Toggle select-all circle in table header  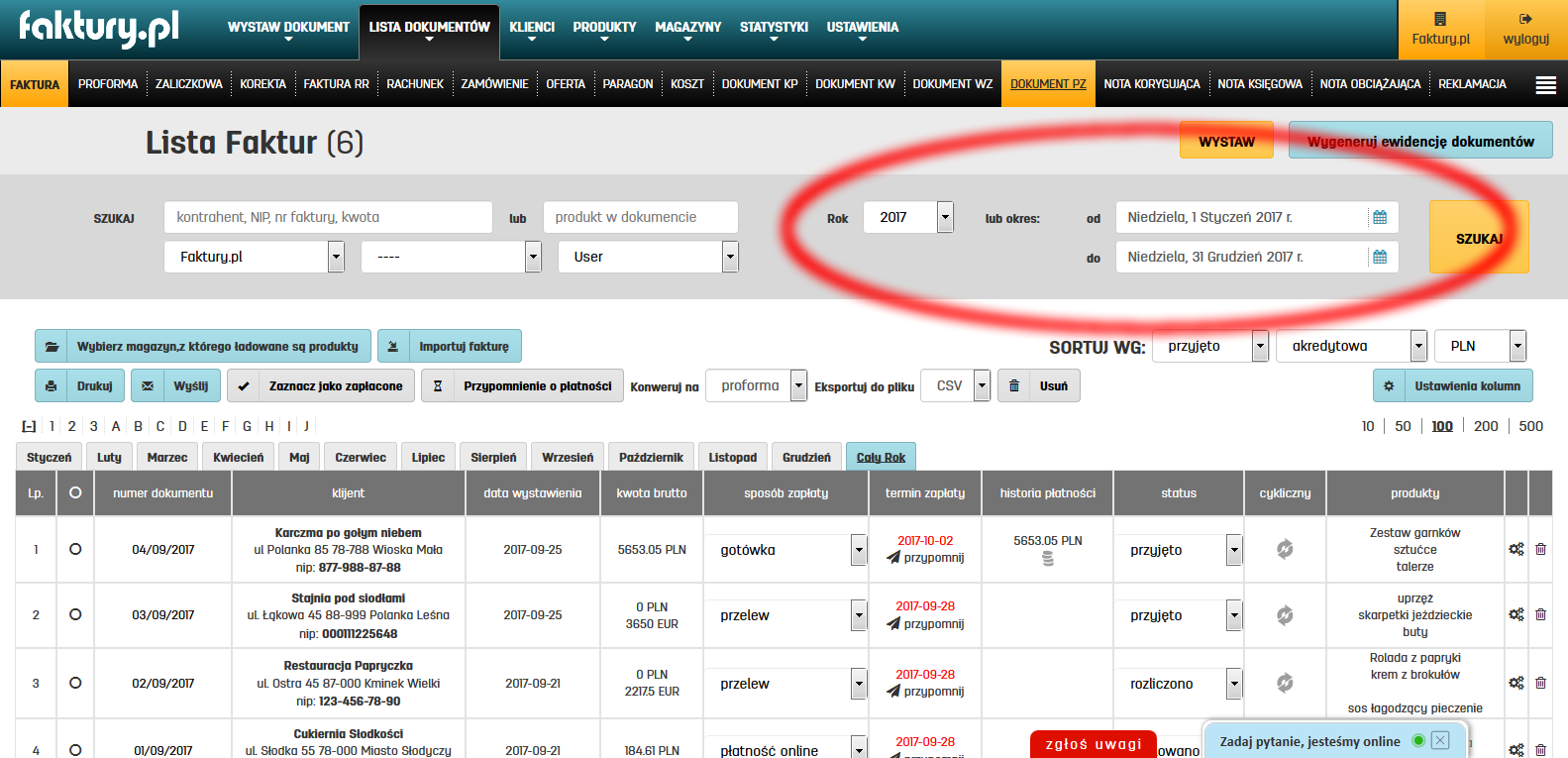tap(75, 492)
